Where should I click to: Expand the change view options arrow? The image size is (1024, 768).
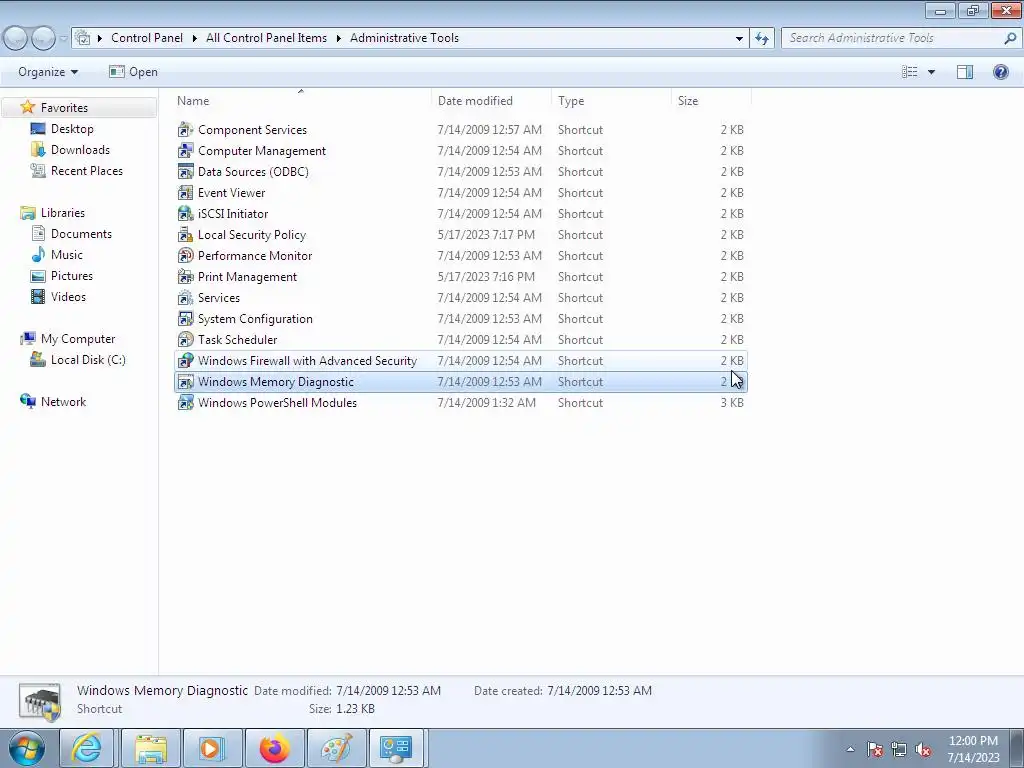(x=931, y=72)
